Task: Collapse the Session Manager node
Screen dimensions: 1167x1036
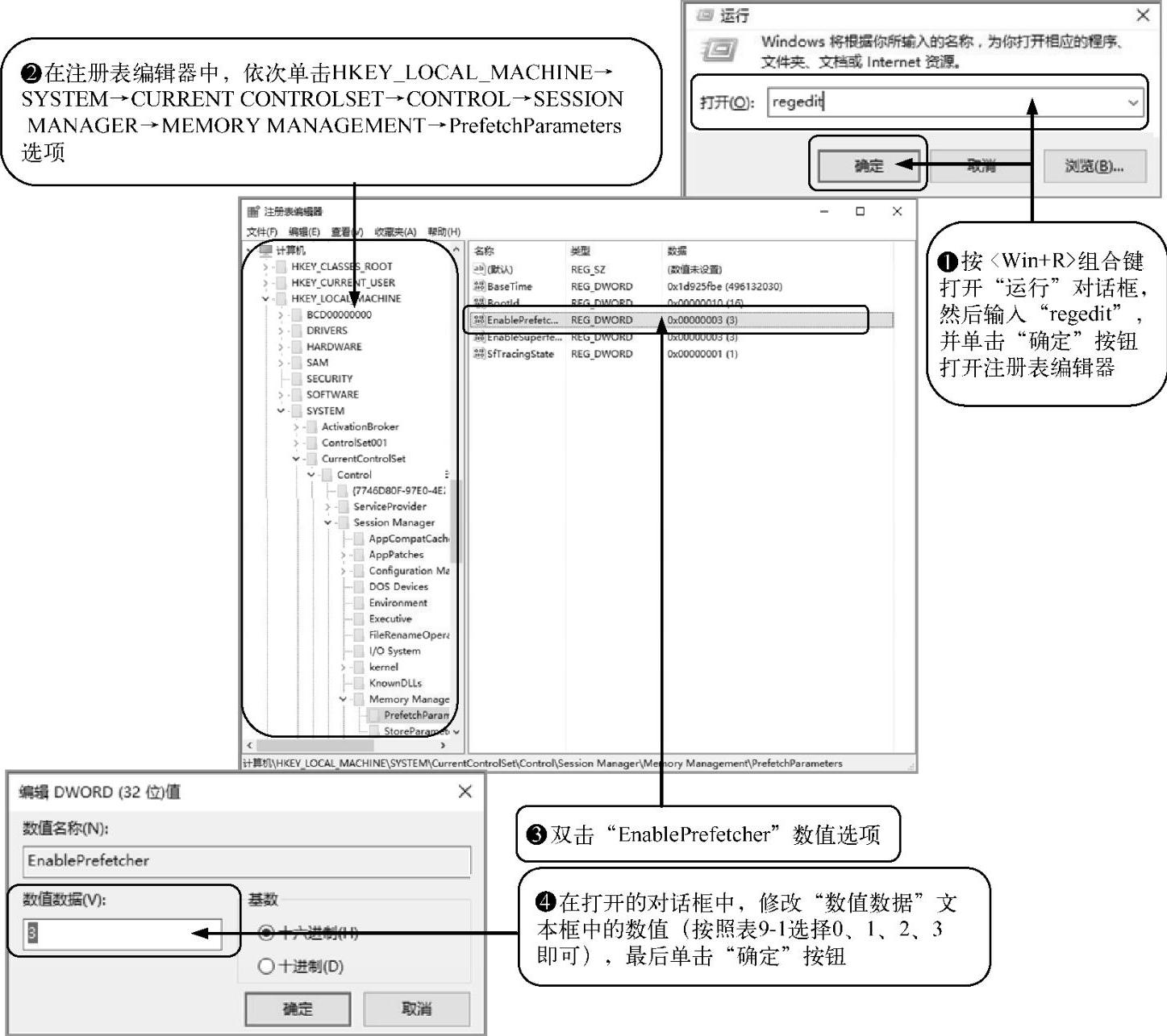Action: coord(327,522)
